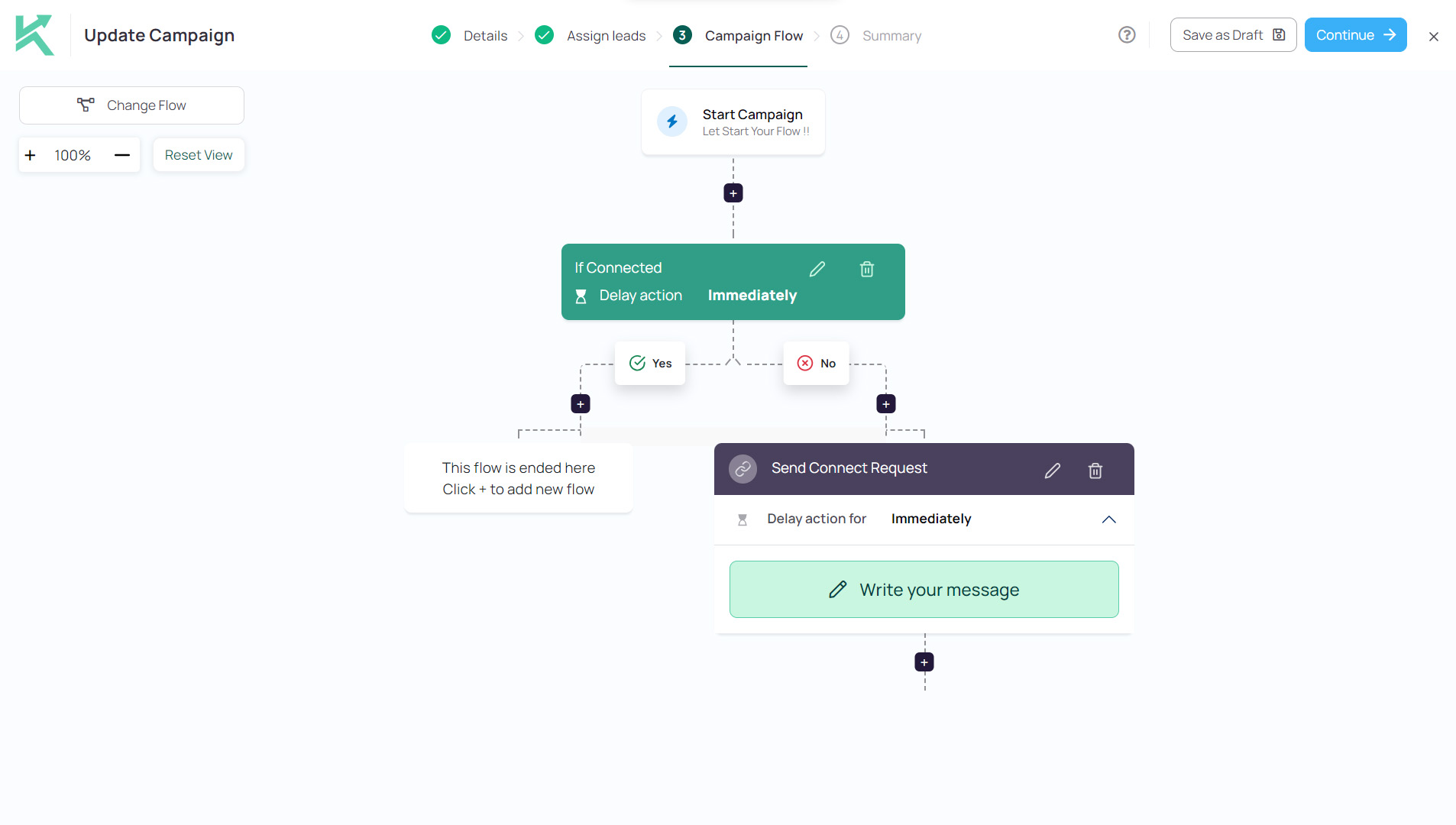Click the pencil icon on Send Connect Request
Screen dimensions: 1456x825
[1052, 471]
